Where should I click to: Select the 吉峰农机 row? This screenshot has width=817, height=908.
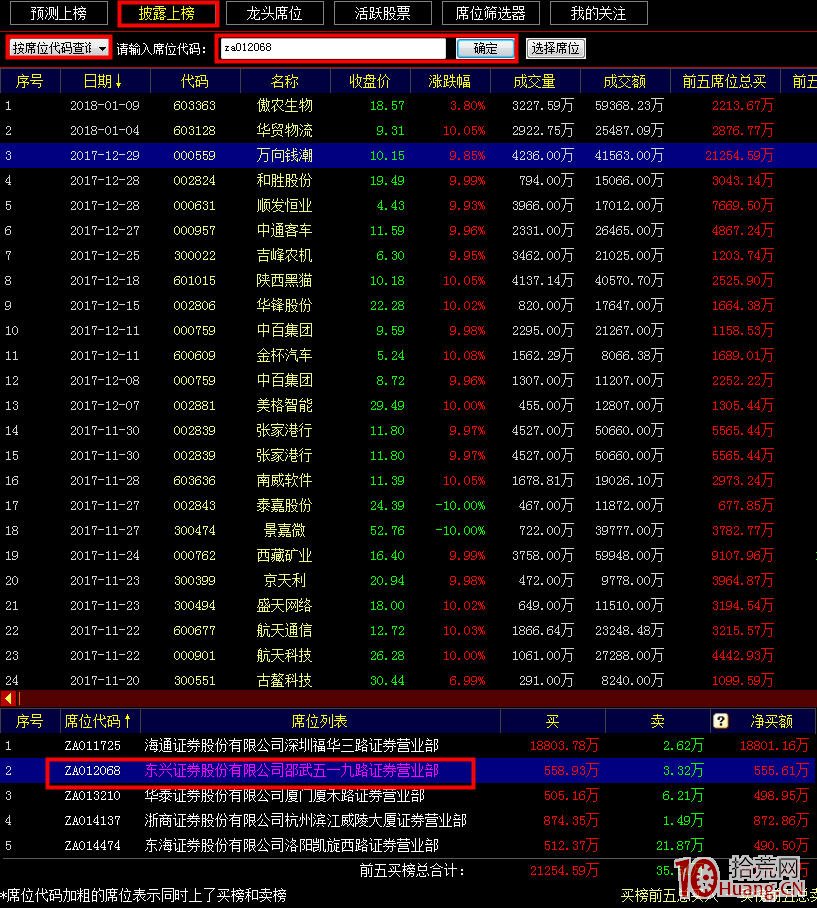pyautogui.click(x=408, y=255)
